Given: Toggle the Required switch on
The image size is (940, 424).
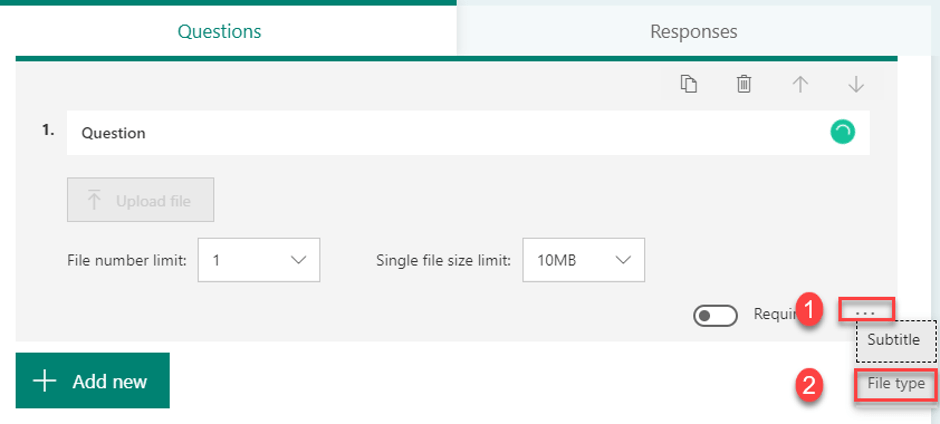Looking at the screenshot, I should (714, 315).
